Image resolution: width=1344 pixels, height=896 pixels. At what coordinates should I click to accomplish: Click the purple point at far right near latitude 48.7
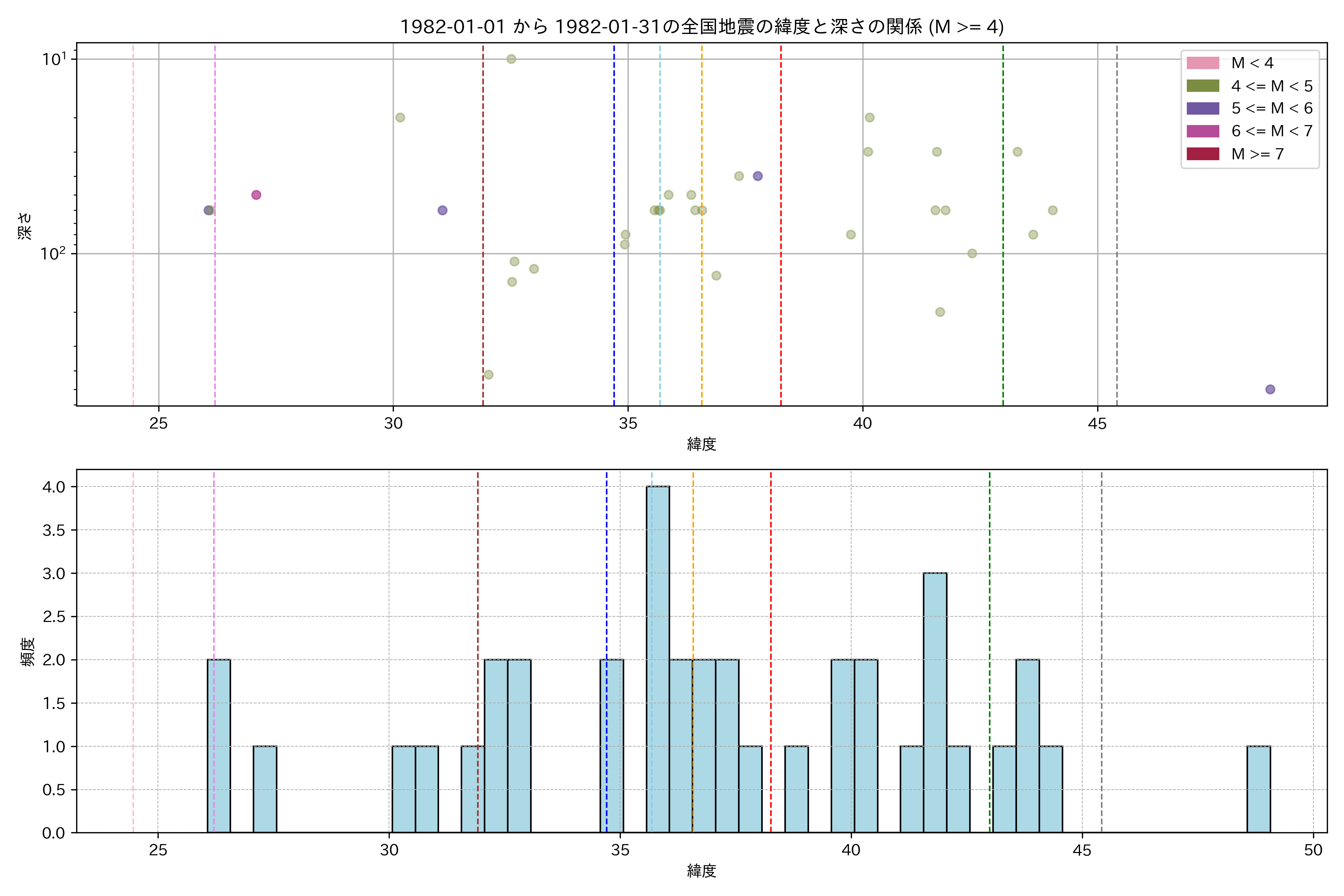1270,389
